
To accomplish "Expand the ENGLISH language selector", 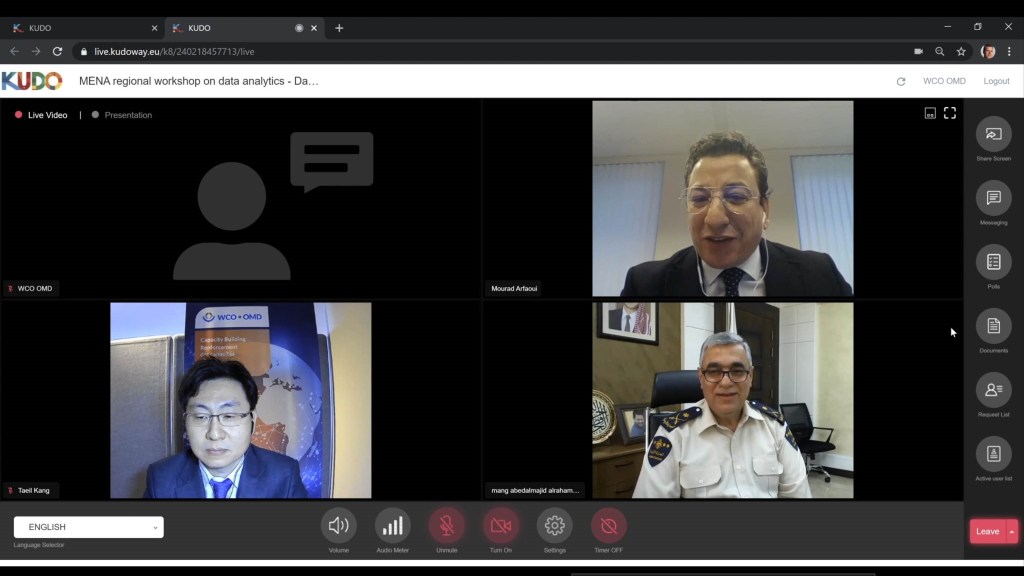I will click(88, 527).
